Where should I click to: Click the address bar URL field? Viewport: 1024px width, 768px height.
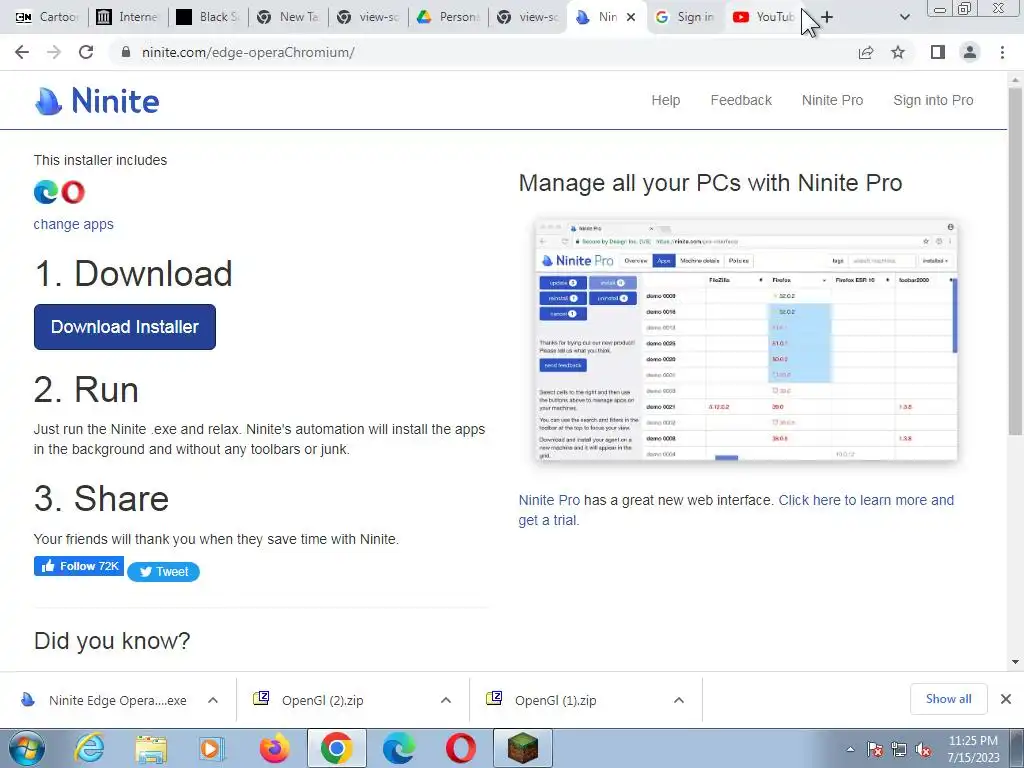483,52
